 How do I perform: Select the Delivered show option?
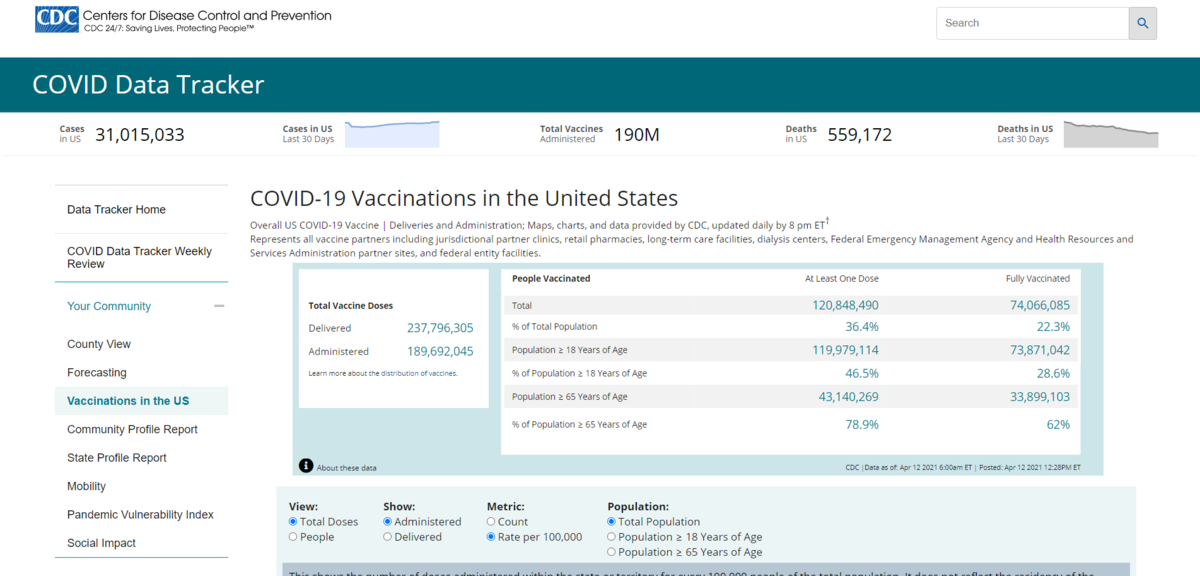388,537
